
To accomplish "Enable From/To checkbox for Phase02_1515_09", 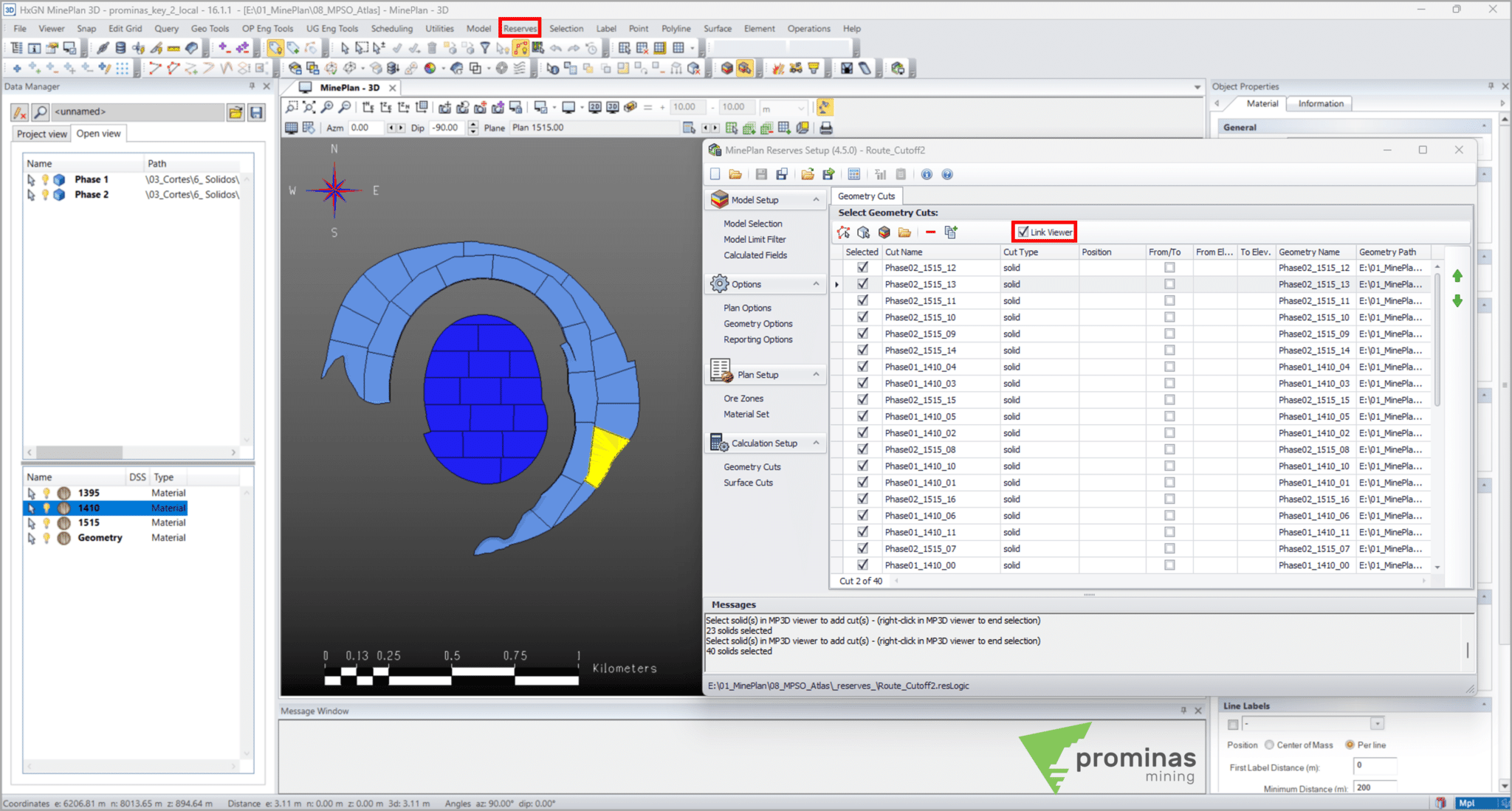I will (x=1169, y=334).
